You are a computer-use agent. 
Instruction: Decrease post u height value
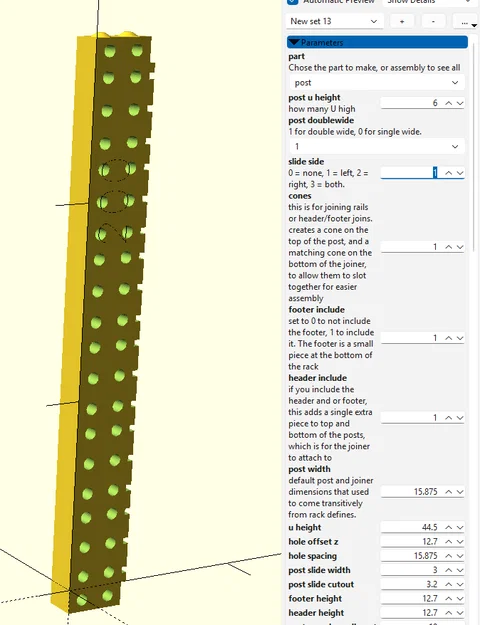pyautogui.click(x=460, y=103)
